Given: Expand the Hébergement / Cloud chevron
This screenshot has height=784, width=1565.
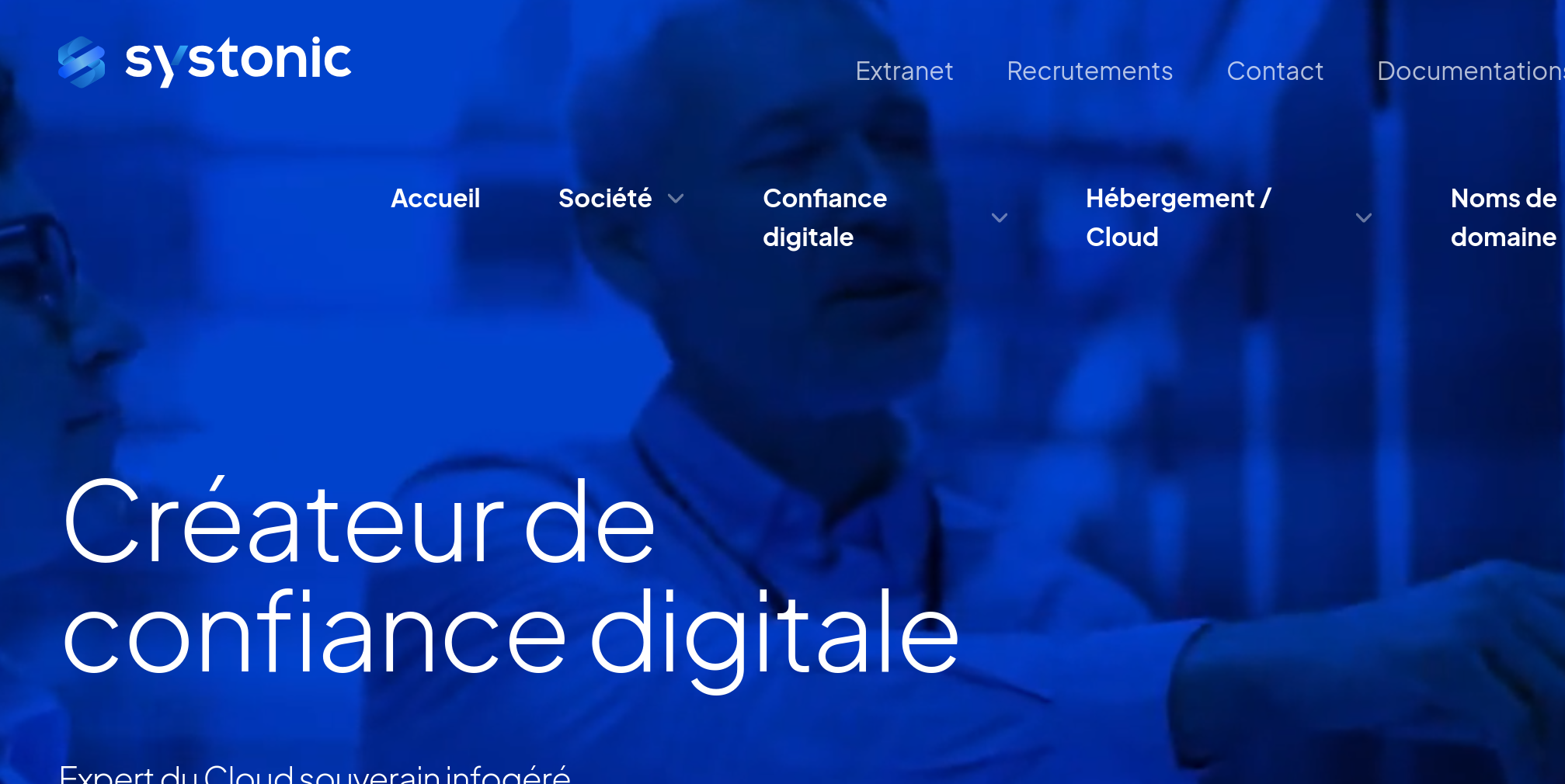Looking at the screenshot, I should 1364,218.
